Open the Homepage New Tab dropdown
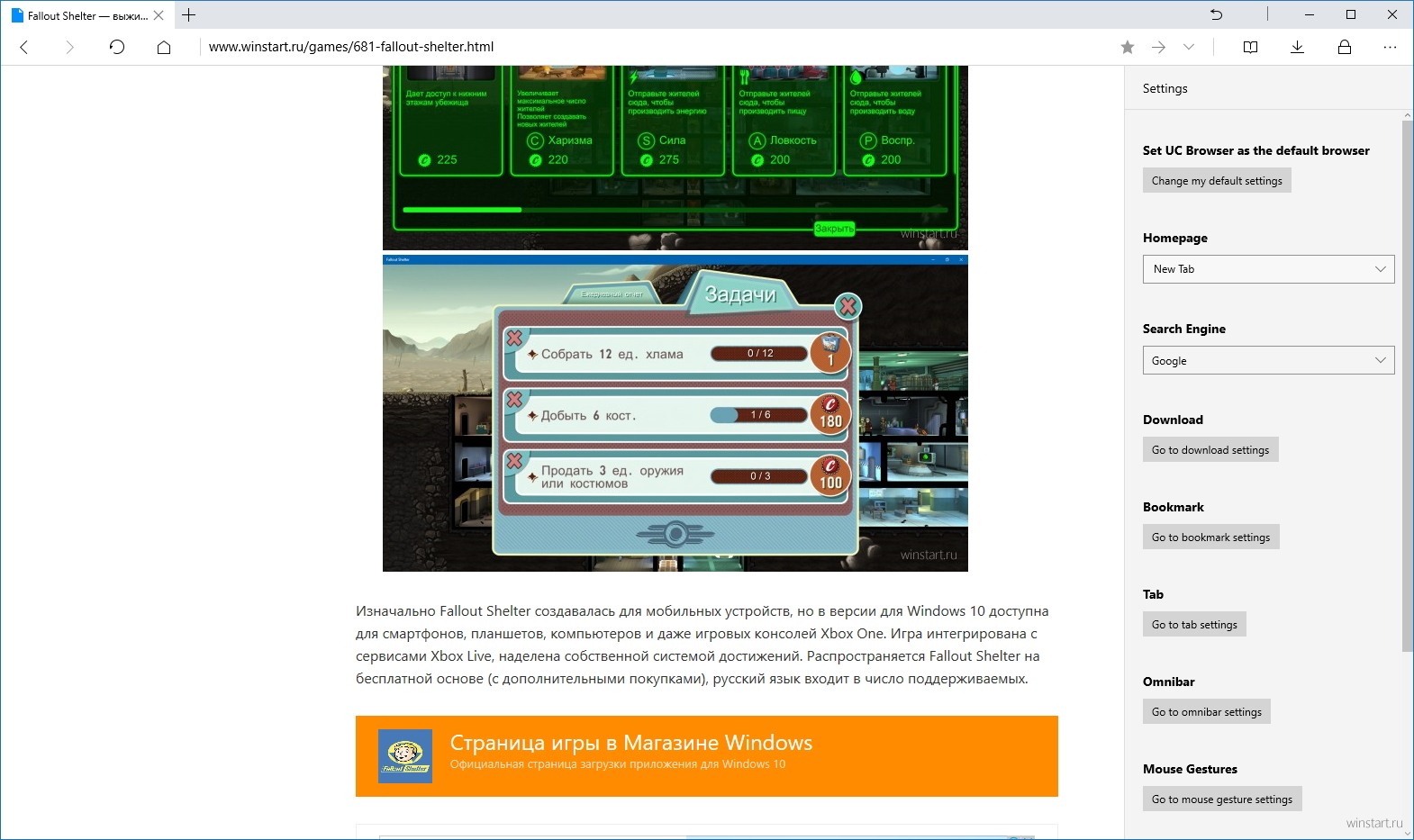Image resolution: width=1414 pixels, height=840 pixels. 1268,269
